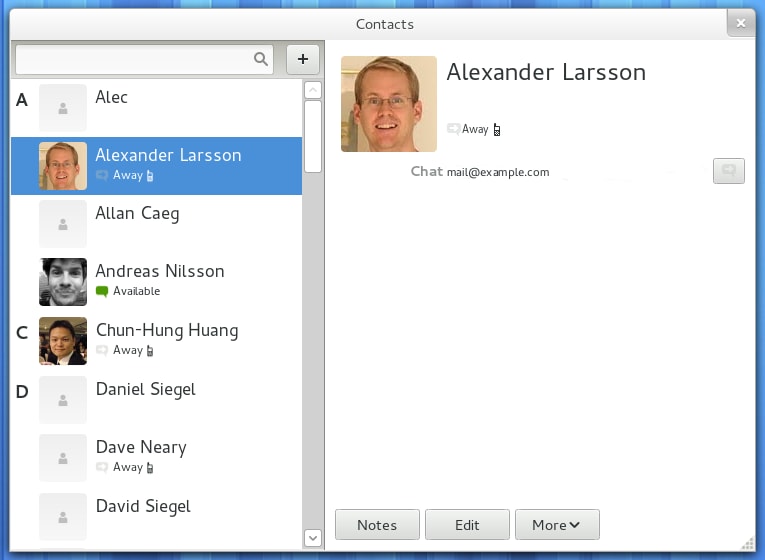Click the contact list's down arrow
765x560 pixels.
(313, 538)
